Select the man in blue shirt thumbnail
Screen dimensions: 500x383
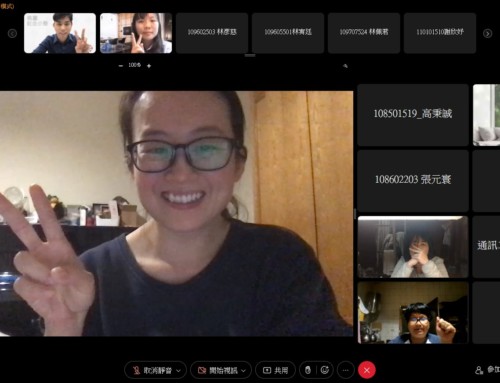[x=60, y=33]
